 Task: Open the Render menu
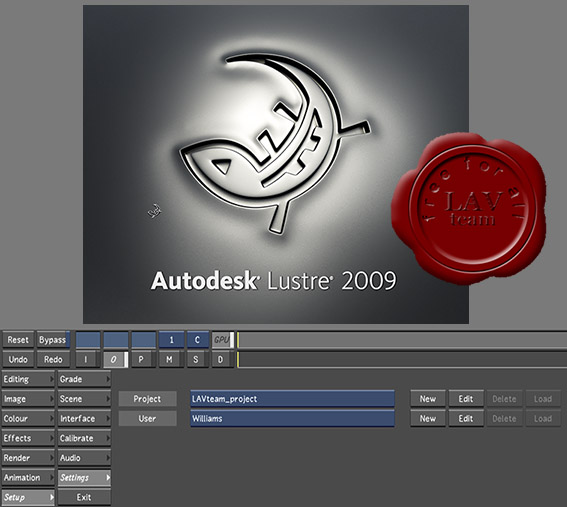click(28, 458)
